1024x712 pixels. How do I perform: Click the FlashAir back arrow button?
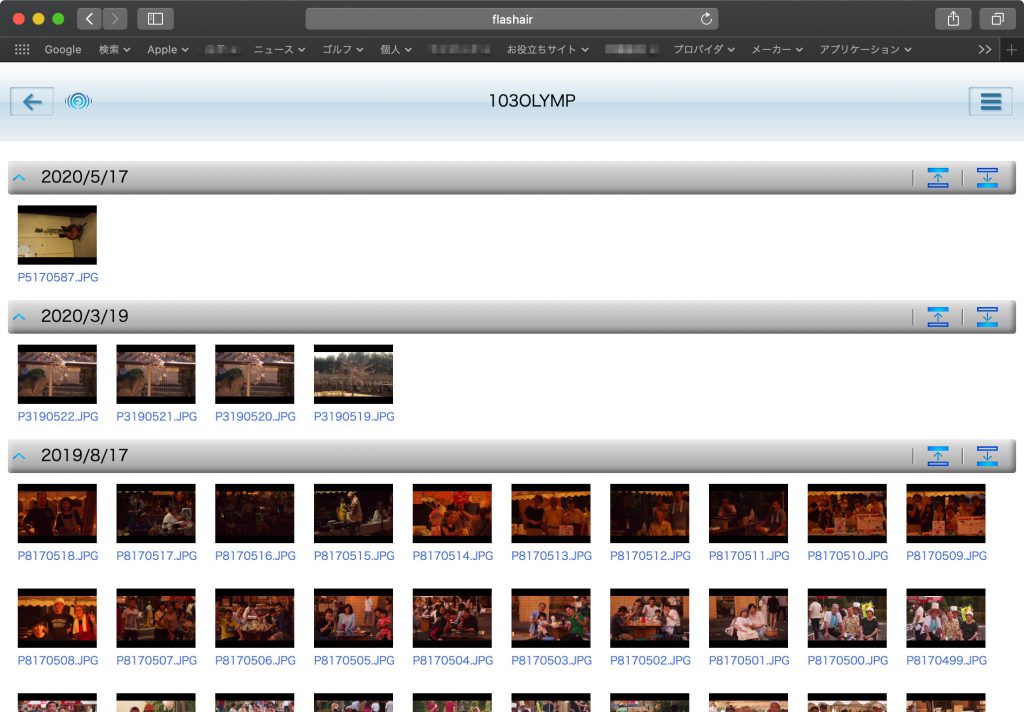pyautogui.click(x=32, y=101)
